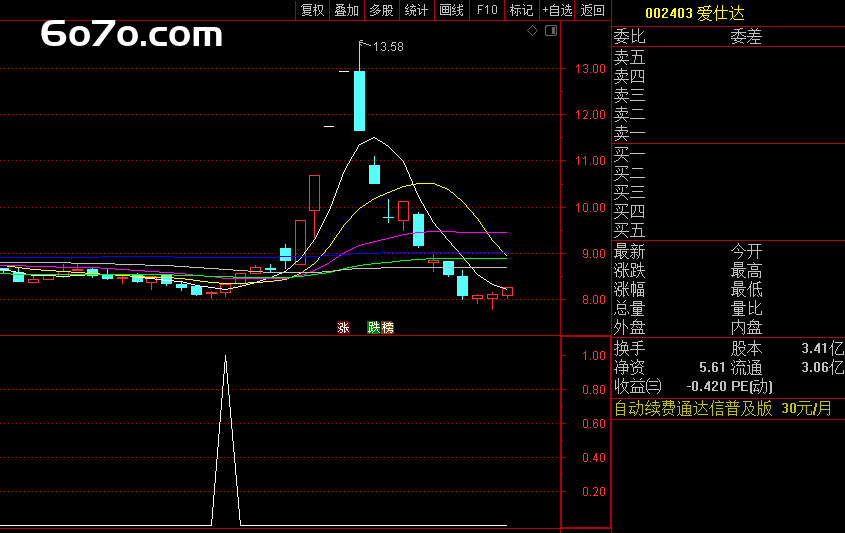Image resolution: width=845 pixels, height=533 pixels.
Task: Click the 最新 price label
Action: pyautogui.click(x=629, y=252)
